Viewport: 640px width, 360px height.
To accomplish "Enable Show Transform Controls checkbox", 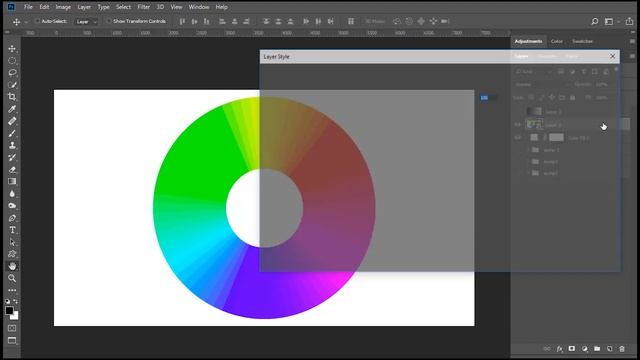I will (x=109, y=21).
